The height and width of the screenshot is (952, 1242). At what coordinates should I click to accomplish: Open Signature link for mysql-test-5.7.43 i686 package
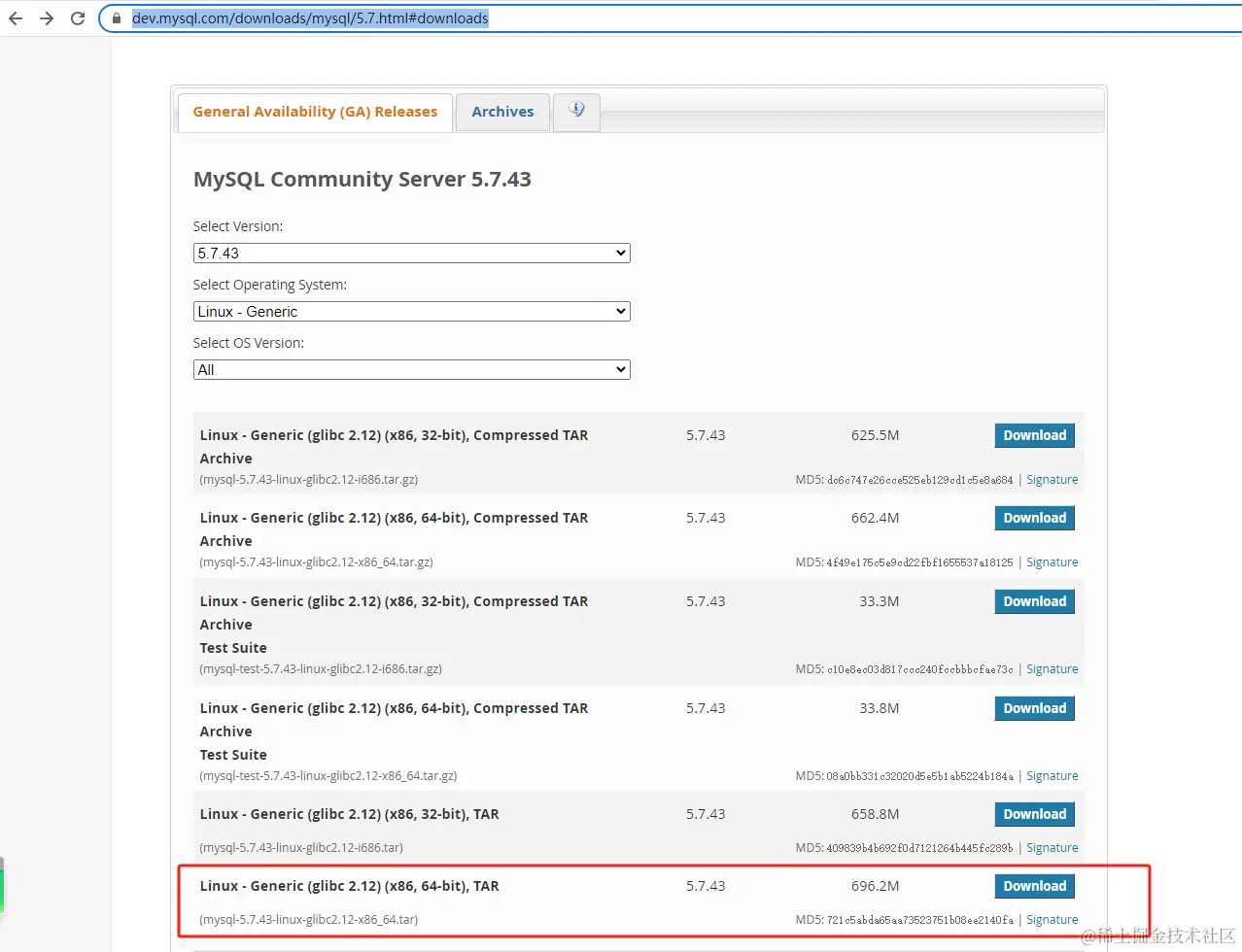[x=1052, y=669]
